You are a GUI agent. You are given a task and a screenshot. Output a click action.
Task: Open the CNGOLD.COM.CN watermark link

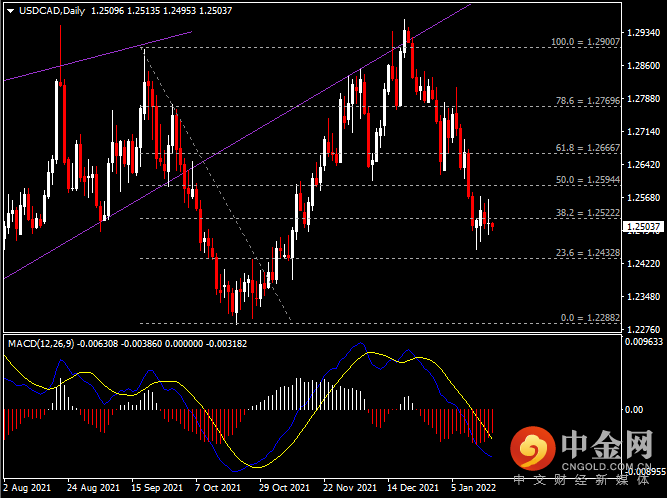[606, 464]
